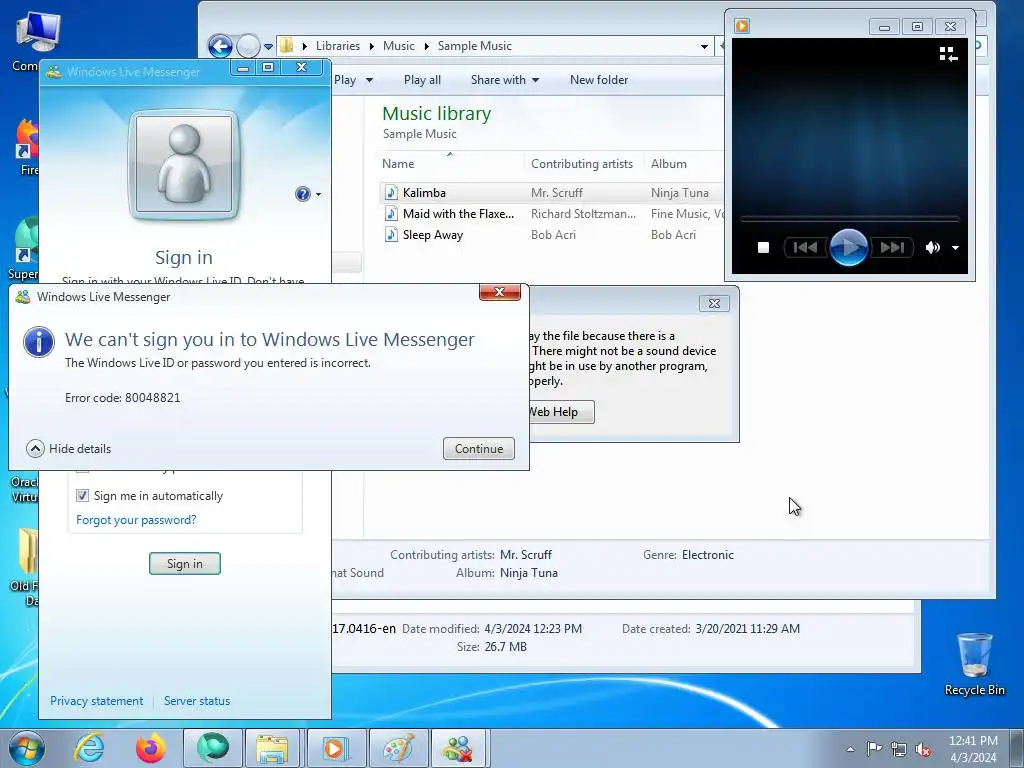Select Maid with the Flaxe... file
This screenshot has width=1024, height=768.
(458, 214)
